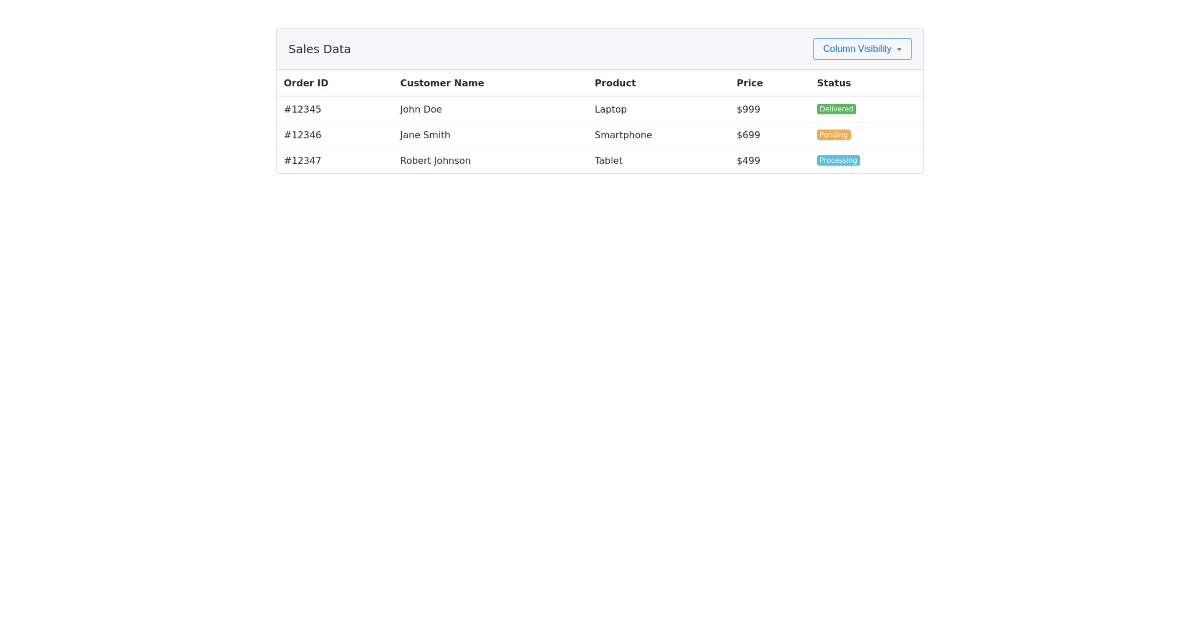Select the Order ID column header
The image size is (1200, 630).
pyautogui.click(x=305, y=83)
